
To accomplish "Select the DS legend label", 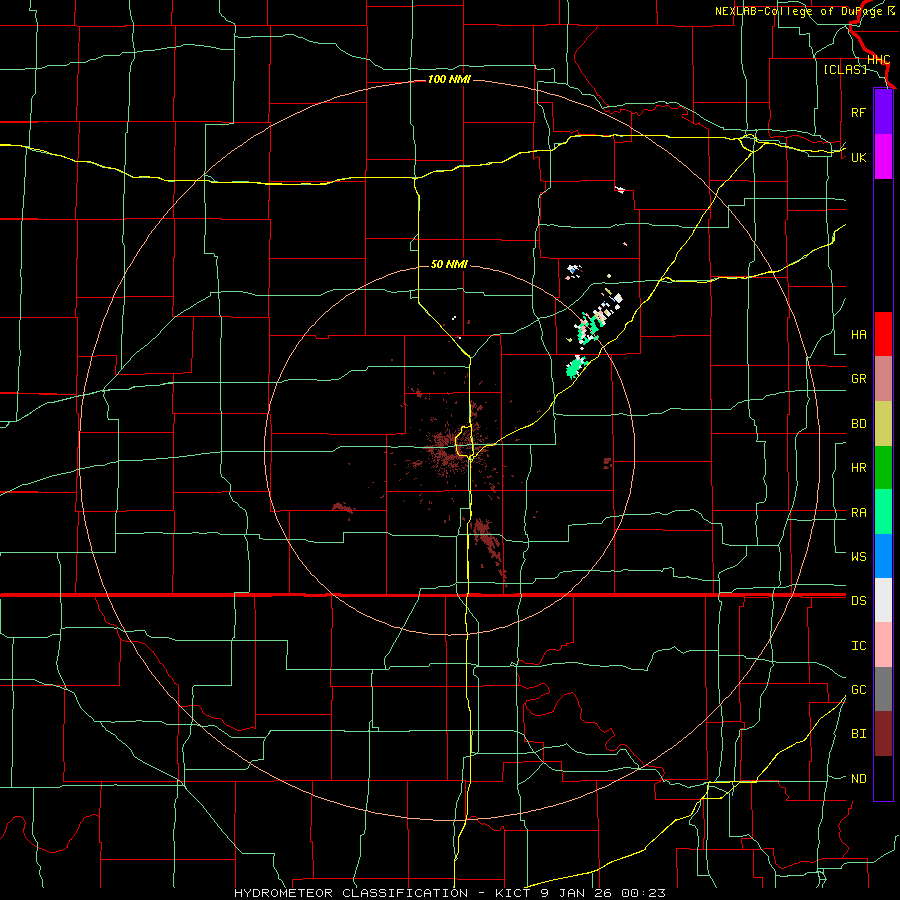I will coord(858,601).
